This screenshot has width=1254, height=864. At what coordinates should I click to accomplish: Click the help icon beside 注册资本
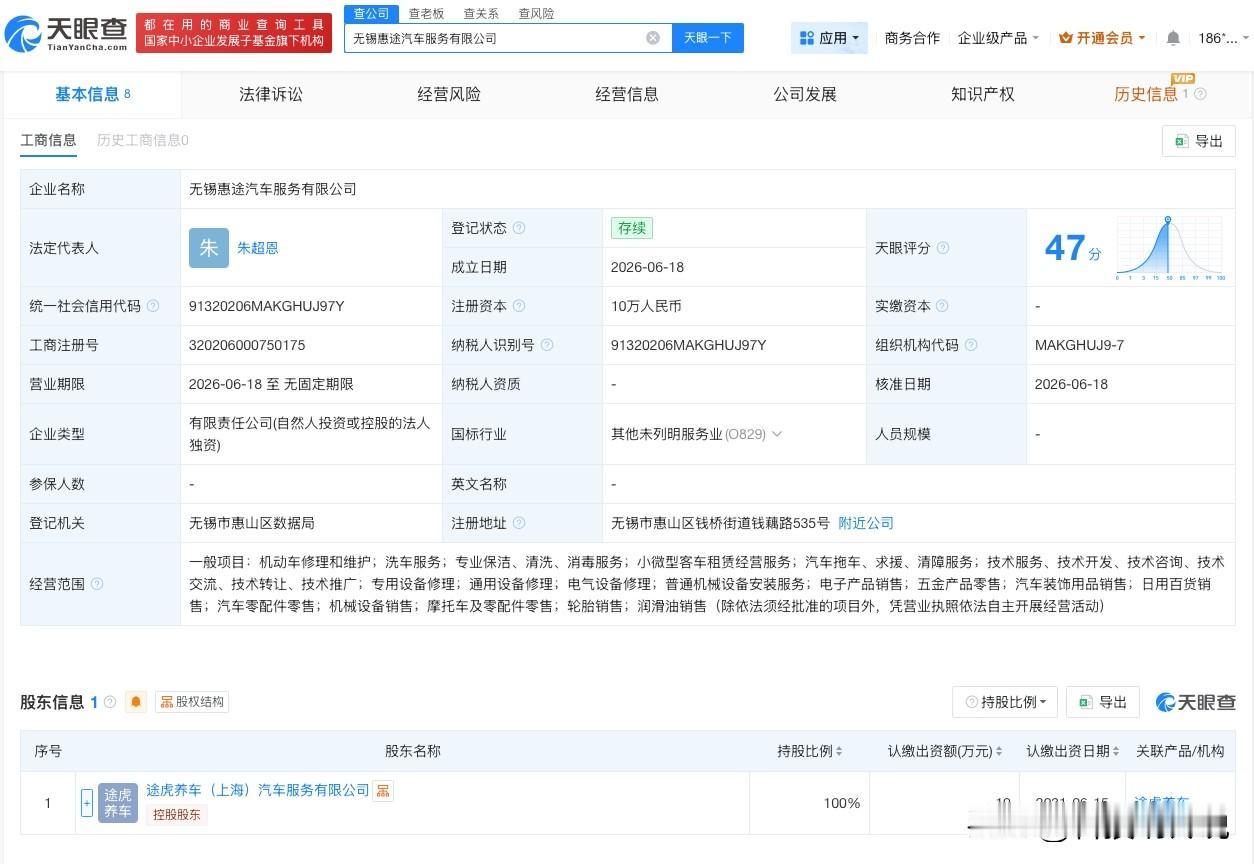pos(519,306)
